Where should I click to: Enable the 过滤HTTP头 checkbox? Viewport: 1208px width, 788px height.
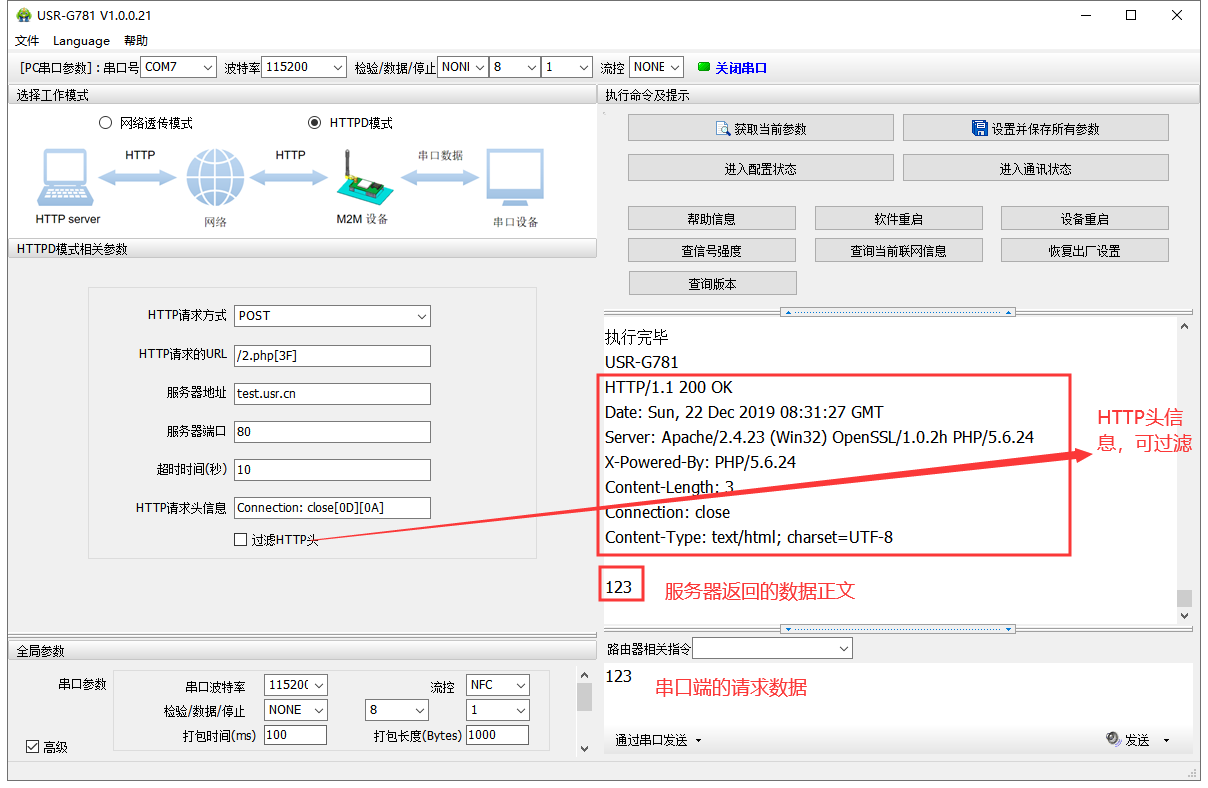[x=240, y=540]
